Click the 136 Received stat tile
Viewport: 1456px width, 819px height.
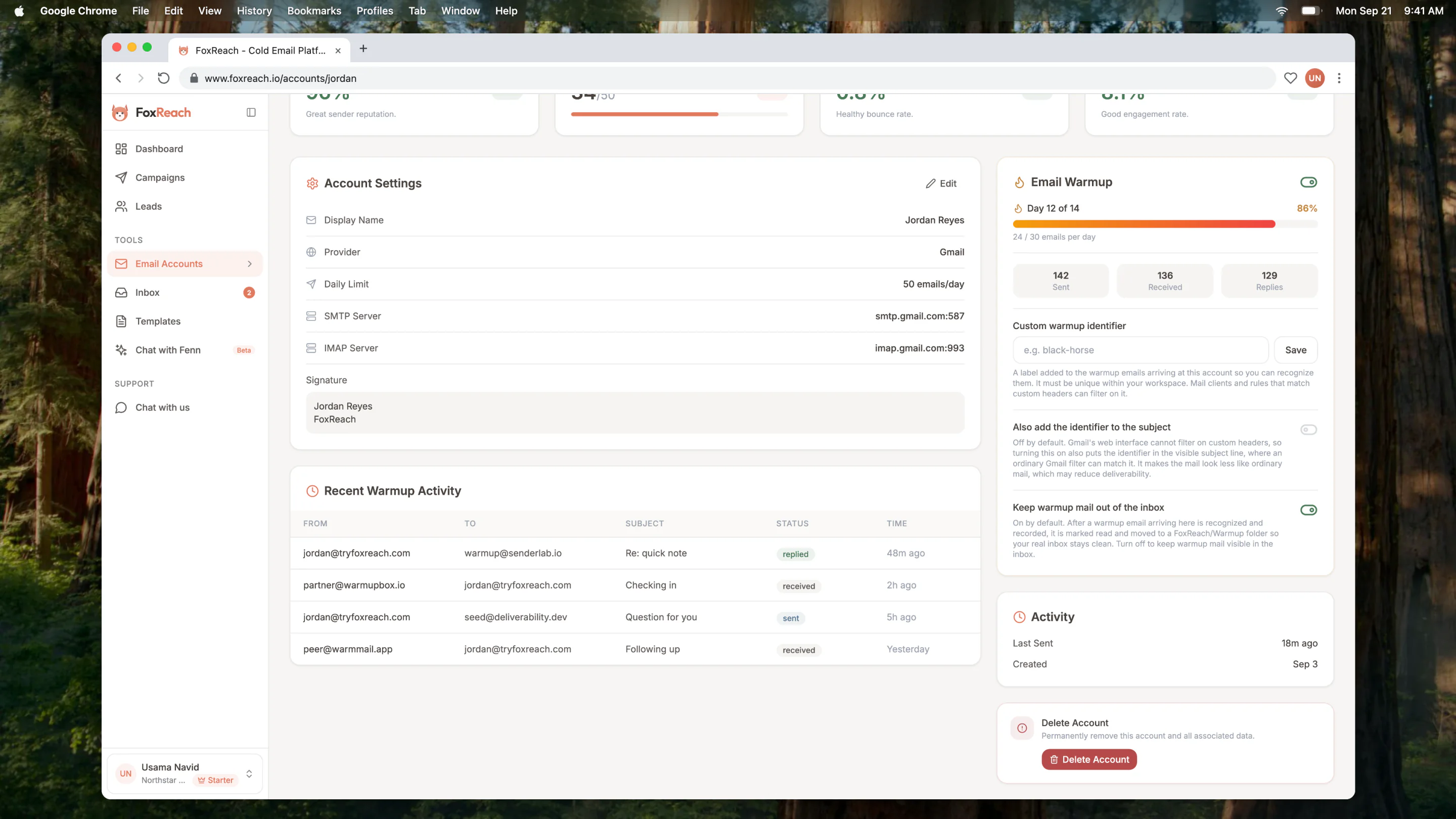coord(1165,281)
